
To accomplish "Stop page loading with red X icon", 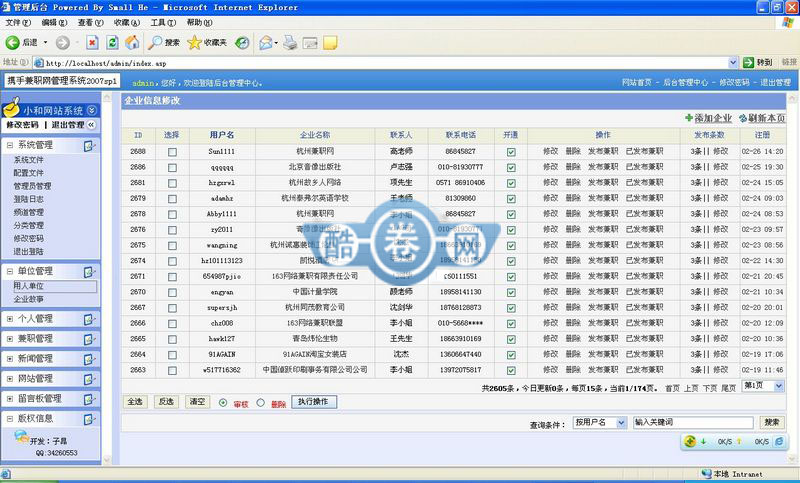I will 92,43.
